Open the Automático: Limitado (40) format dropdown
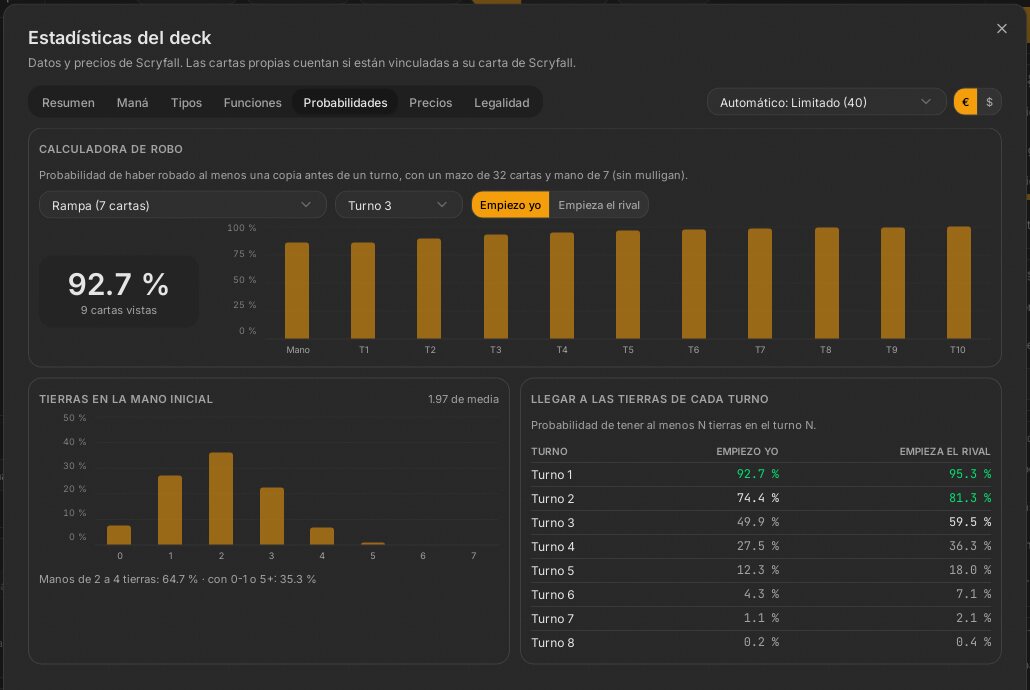 point(826,102)
